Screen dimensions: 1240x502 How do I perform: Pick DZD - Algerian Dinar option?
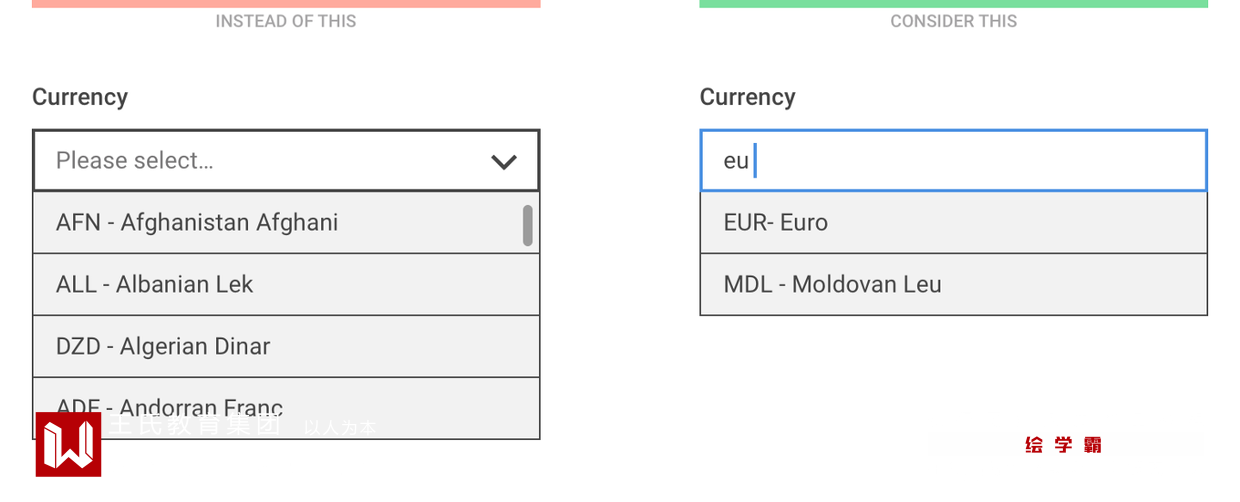pos(163,346)
